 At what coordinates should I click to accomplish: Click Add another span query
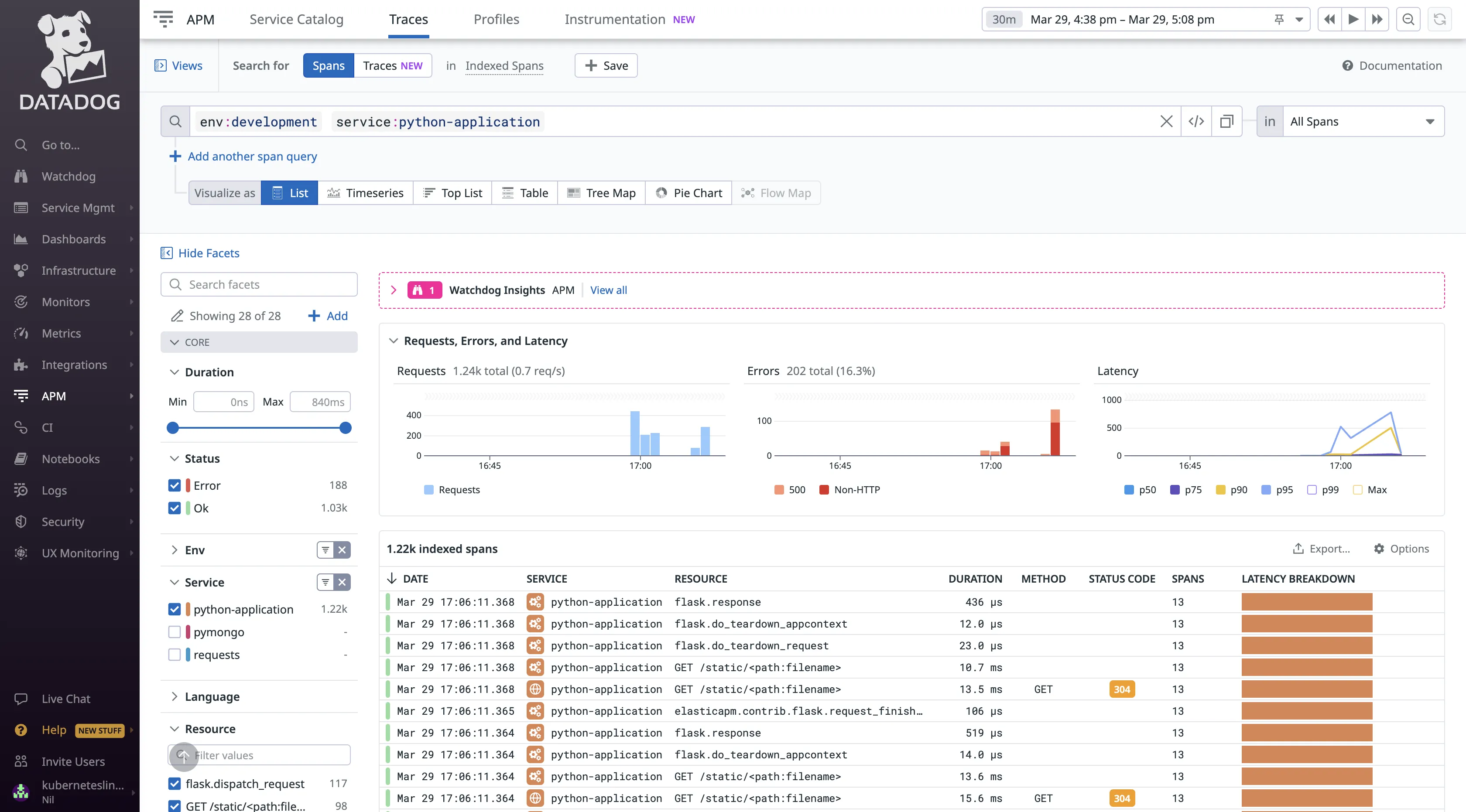coord(243,157)
